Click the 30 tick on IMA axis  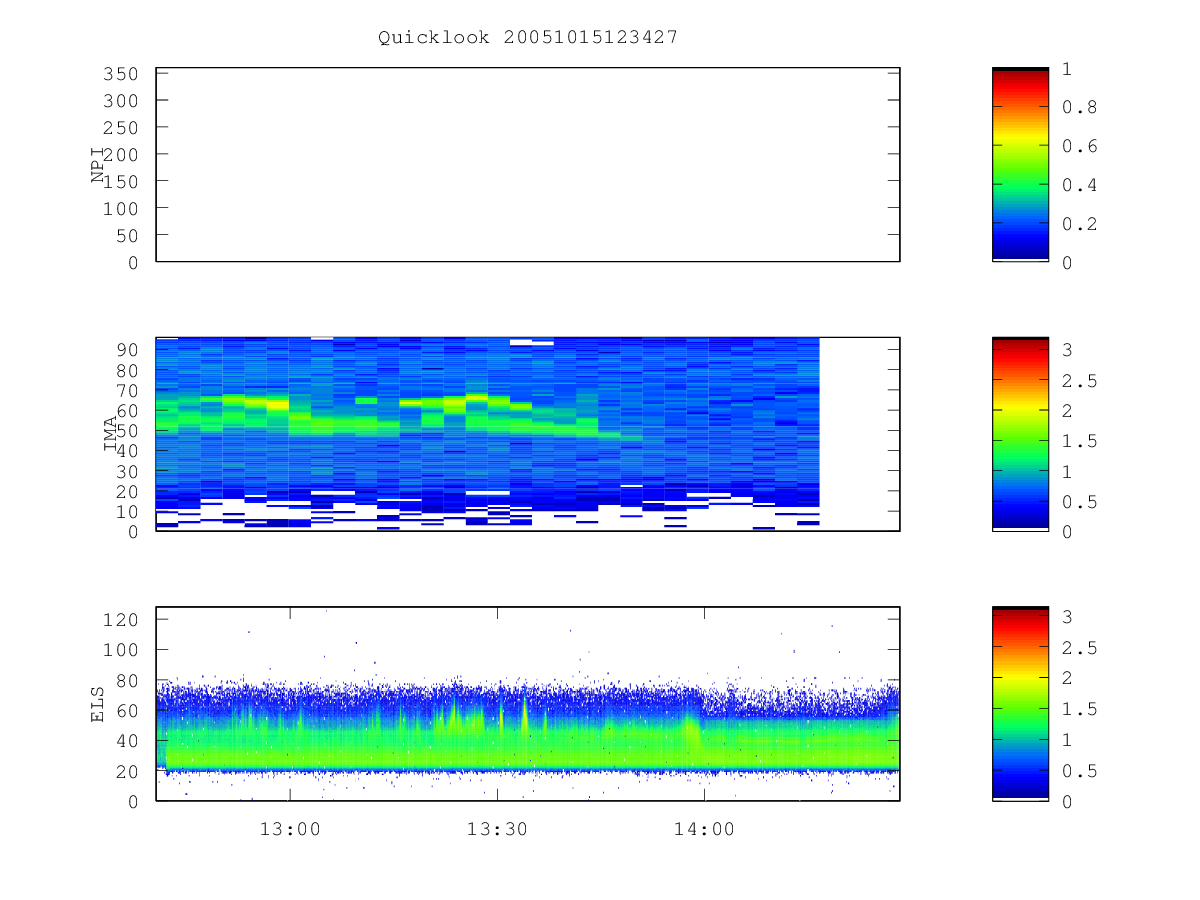tap(126, 471)
